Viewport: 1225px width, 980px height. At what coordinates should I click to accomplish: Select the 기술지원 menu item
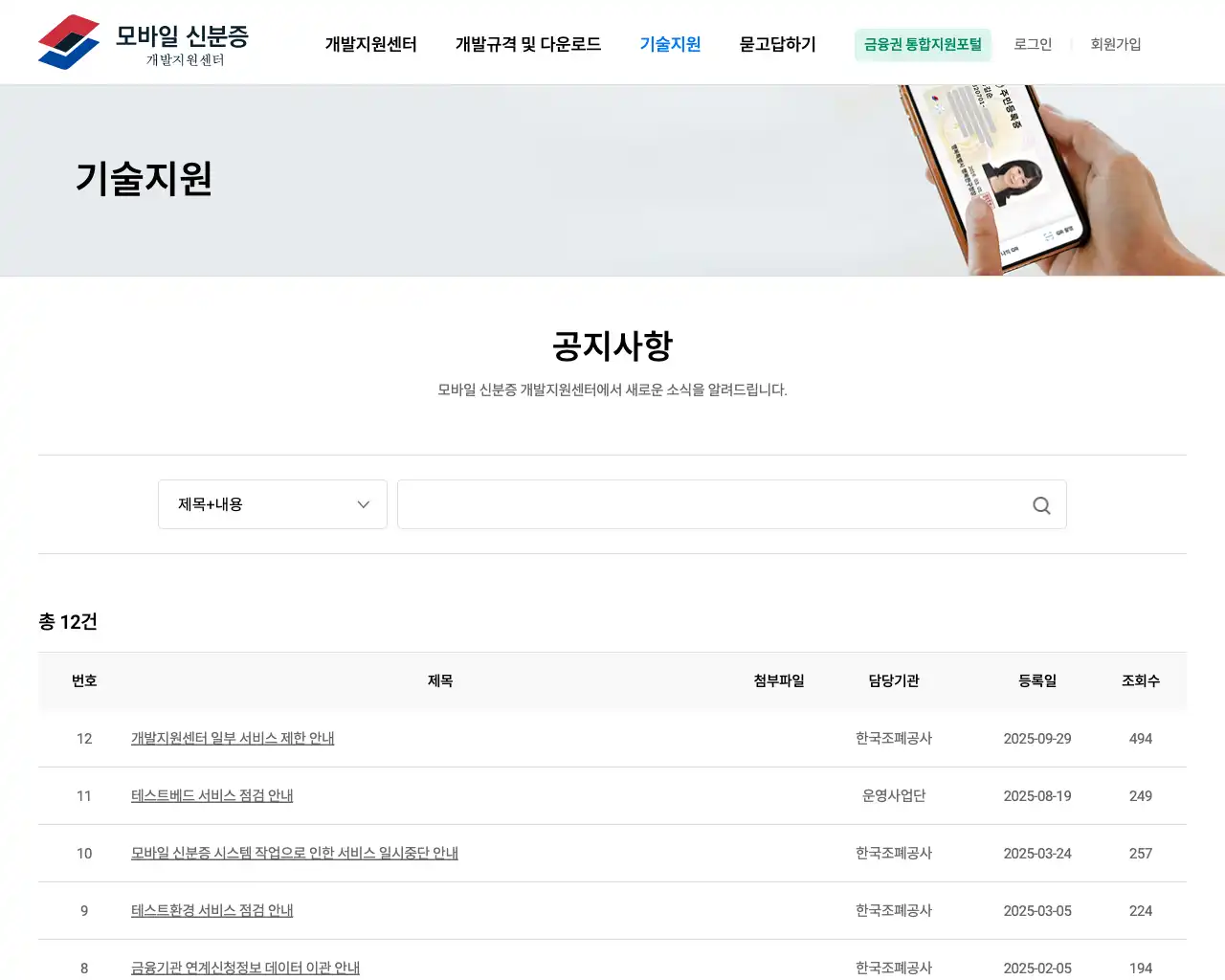[669, 44]
